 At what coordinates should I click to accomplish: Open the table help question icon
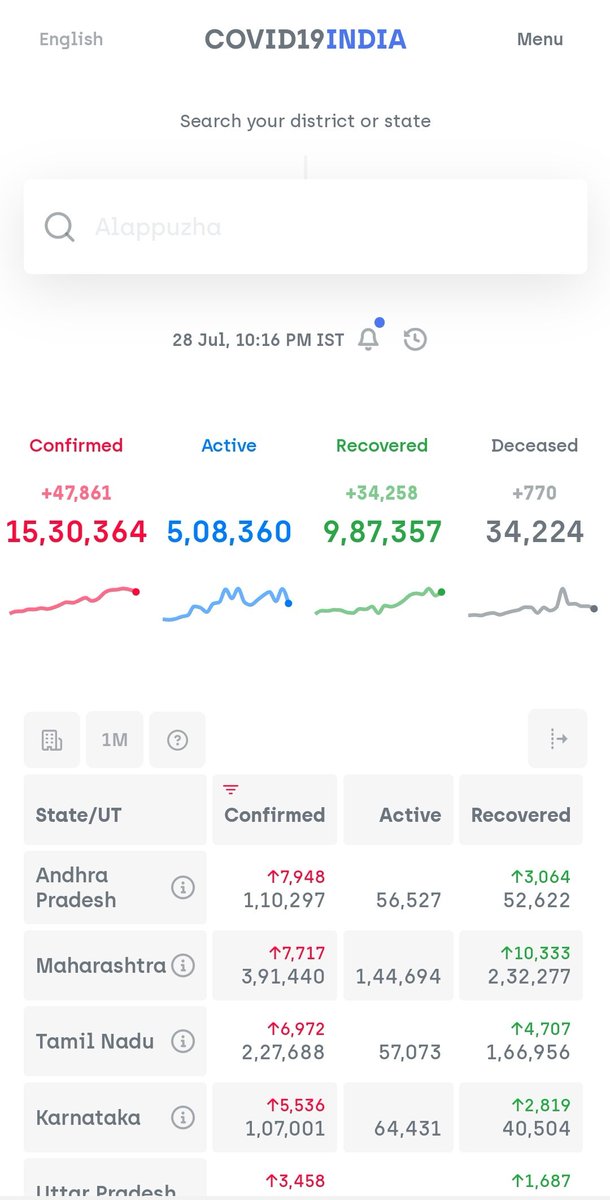point(177,740)
